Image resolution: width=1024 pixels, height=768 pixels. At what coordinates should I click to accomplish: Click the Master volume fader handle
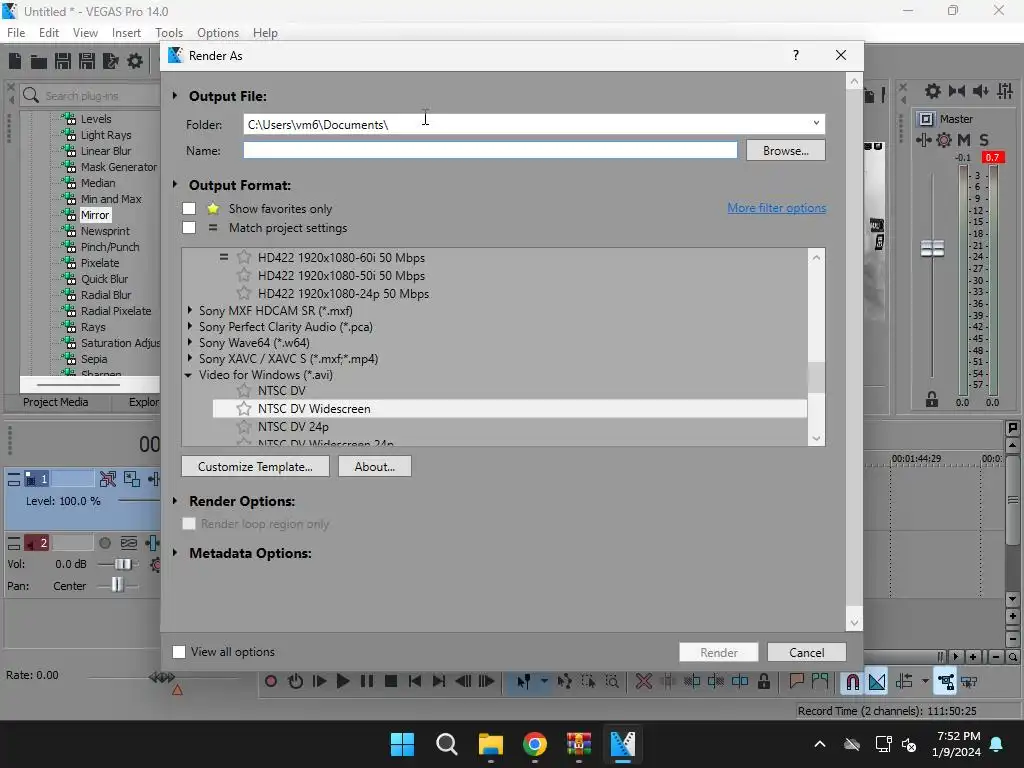(x=932, y=248)
